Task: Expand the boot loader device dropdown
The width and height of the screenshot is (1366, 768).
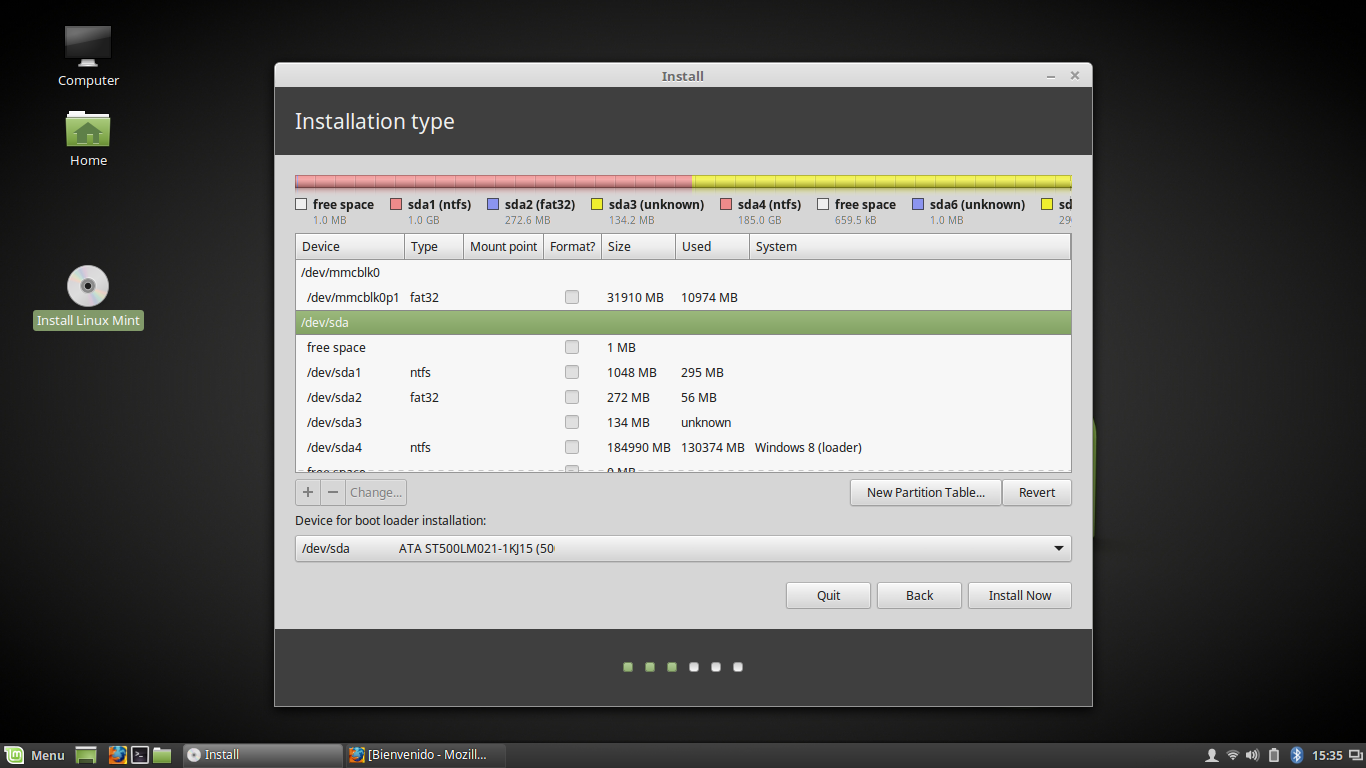Action: point(683,548)
